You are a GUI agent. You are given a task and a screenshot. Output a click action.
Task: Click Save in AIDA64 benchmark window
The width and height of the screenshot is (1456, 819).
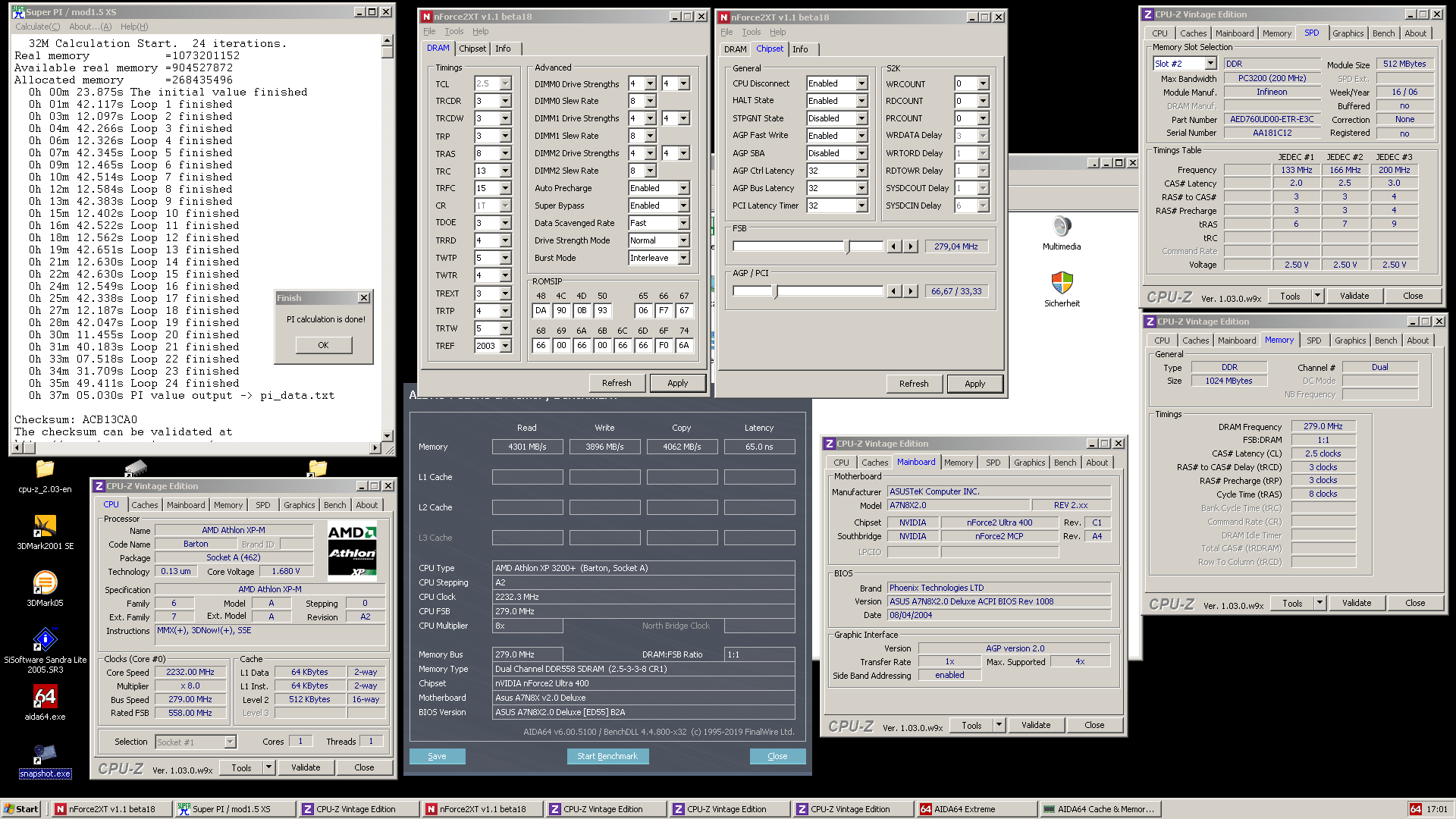tap(437, 756)
